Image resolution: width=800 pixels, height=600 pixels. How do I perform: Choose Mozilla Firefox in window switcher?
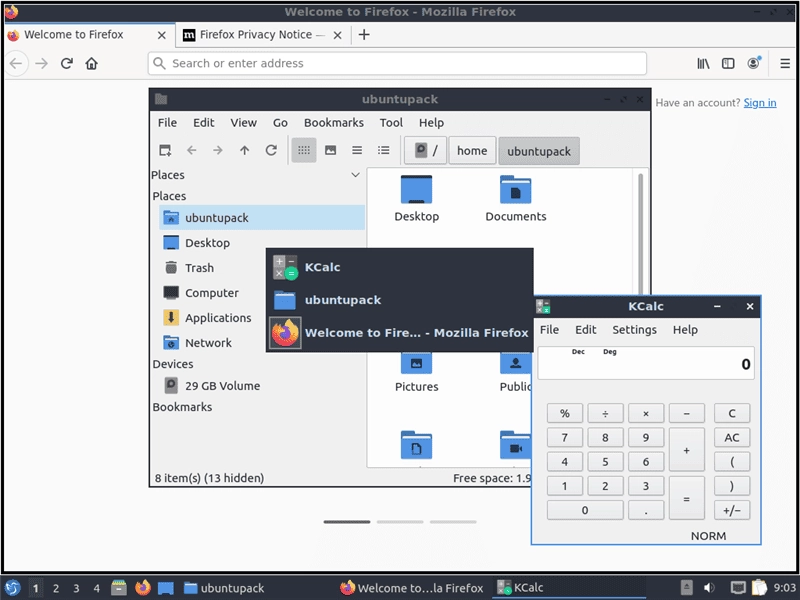coord(399,333)
